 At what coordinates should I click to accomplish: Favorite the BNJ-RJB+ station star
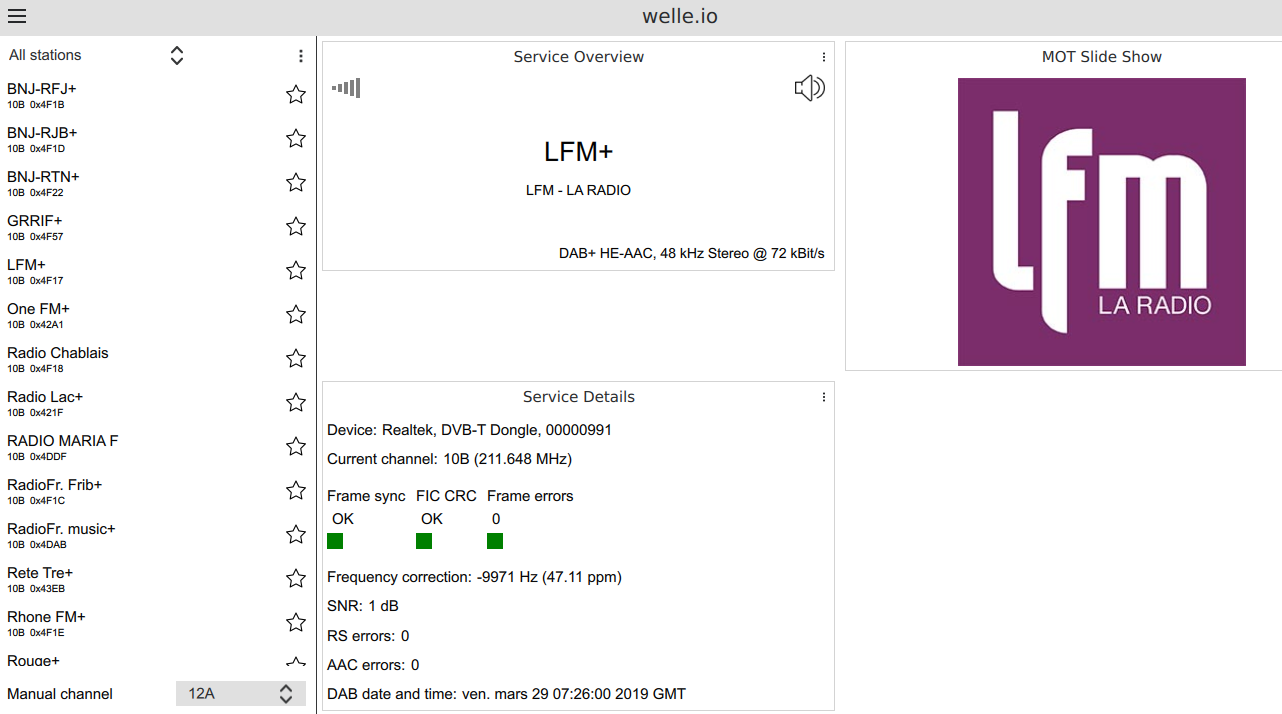coord(296,139)
